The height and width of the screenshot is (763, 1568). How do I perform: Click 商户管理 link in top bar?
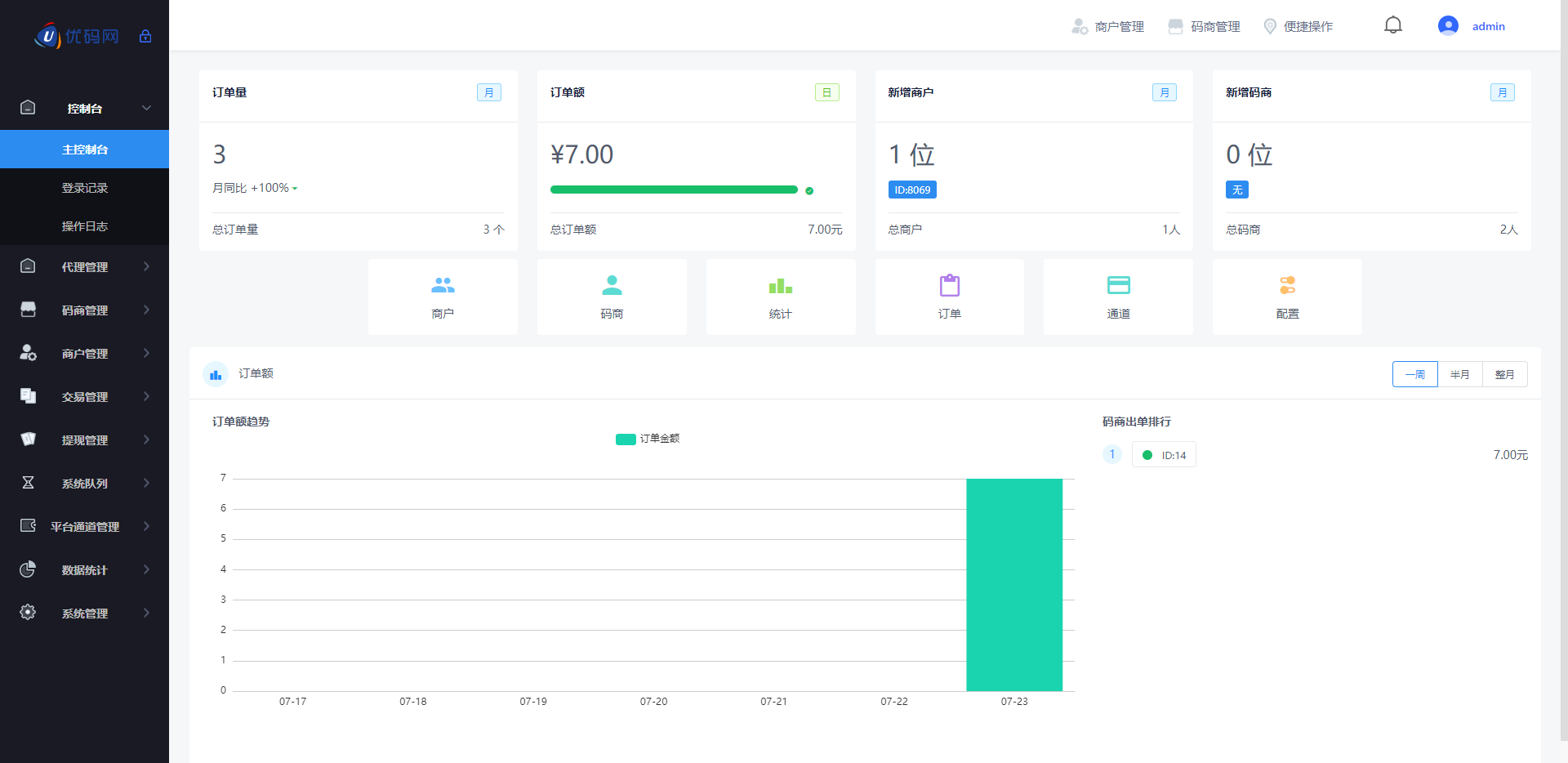click(1108, 27)
